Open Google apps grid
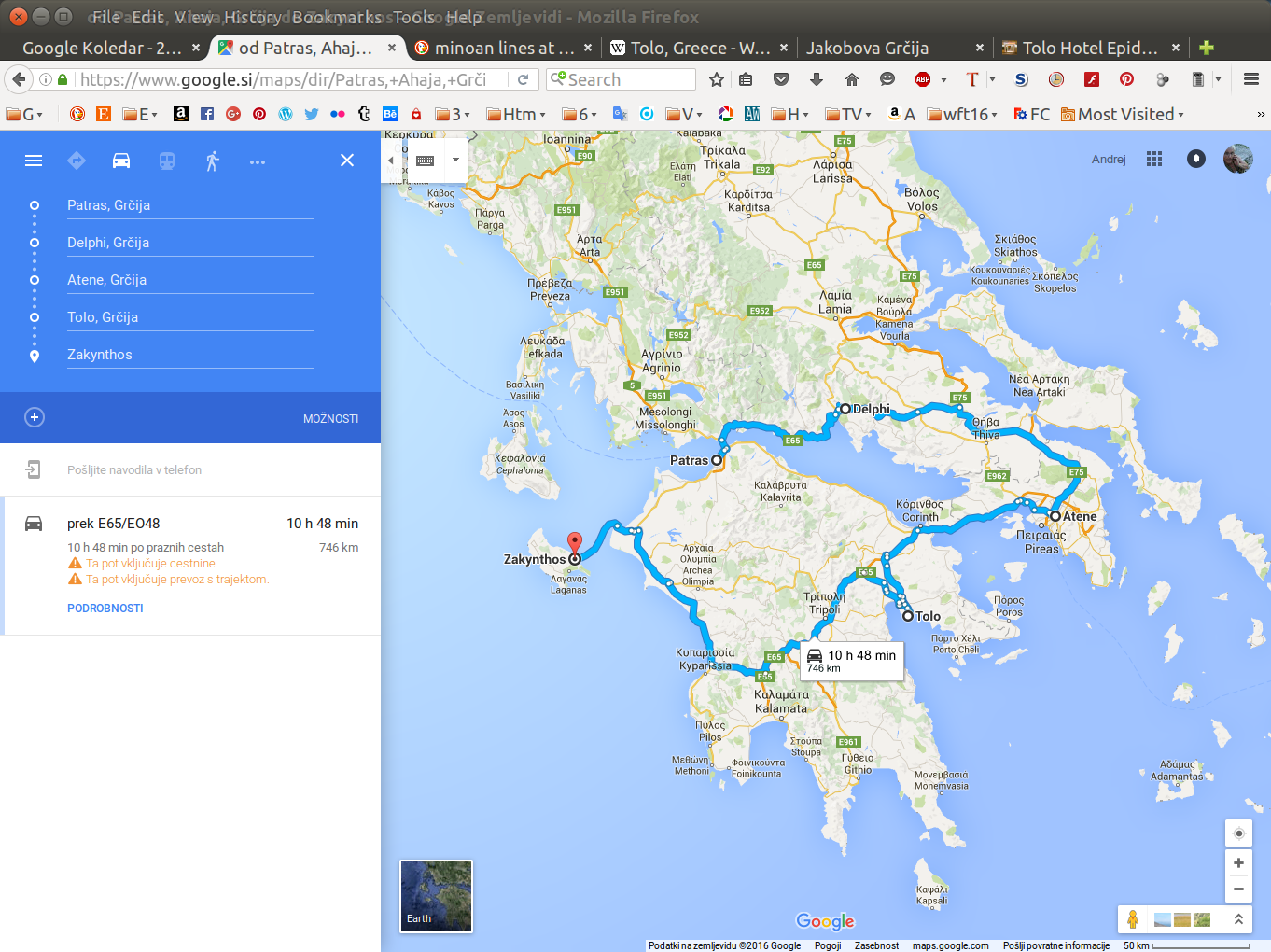The width and height of the screenshot is (1271, 952). click(1154, 159)
